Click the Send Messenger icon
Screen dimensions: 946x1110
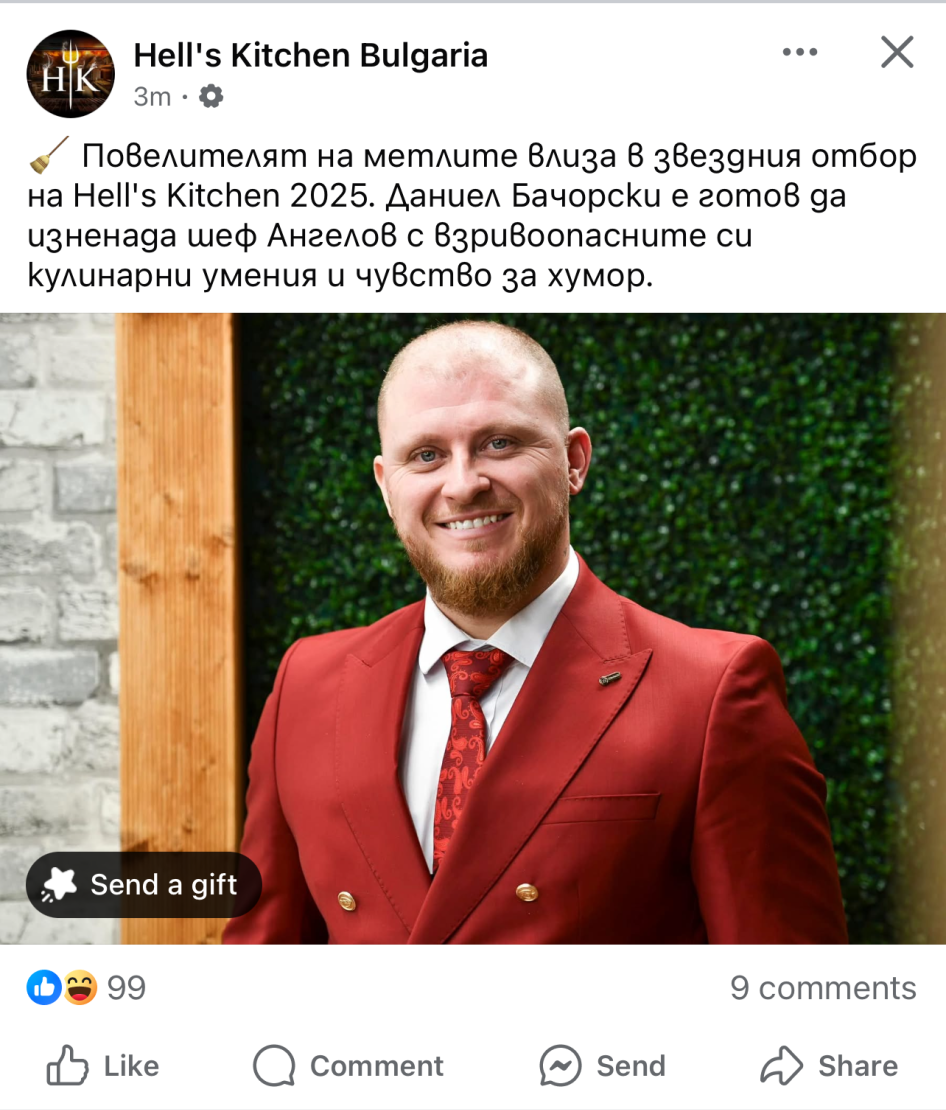click(560, 1065)
